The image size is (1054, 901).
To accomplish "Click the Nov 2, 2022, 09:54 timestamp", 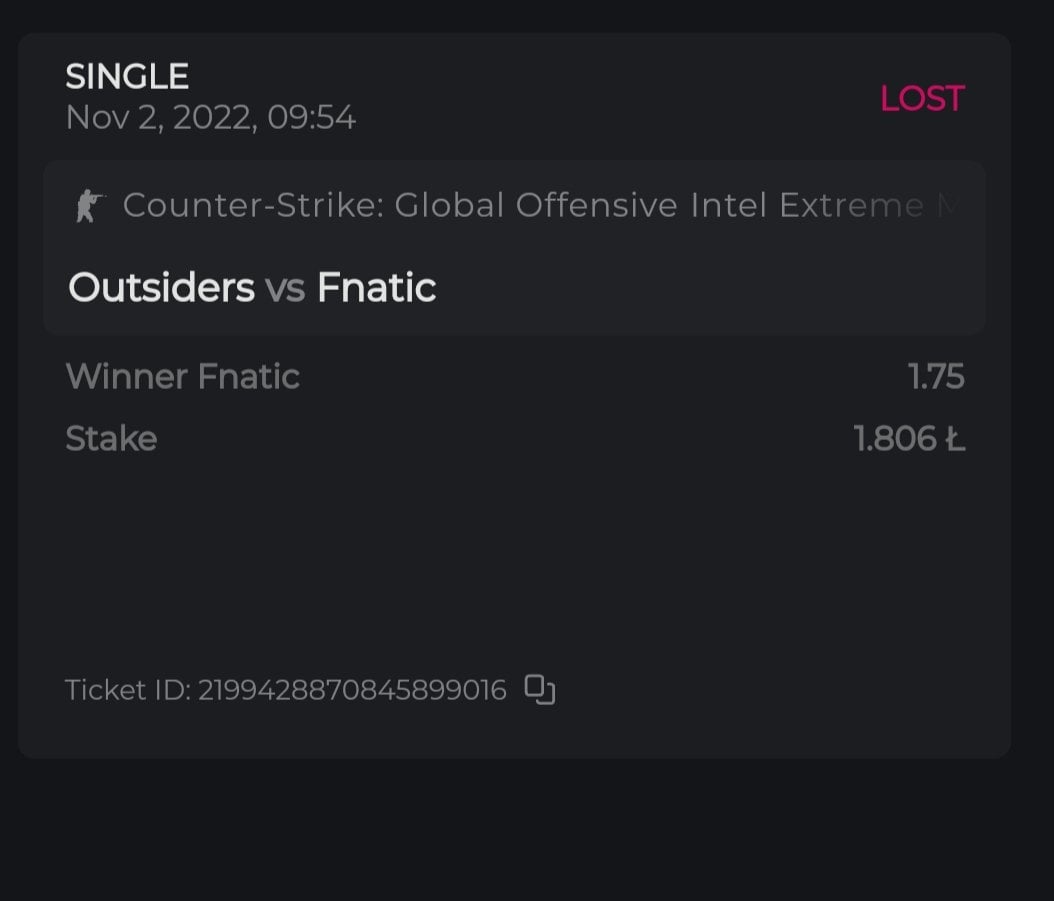I will click(210, 118).
